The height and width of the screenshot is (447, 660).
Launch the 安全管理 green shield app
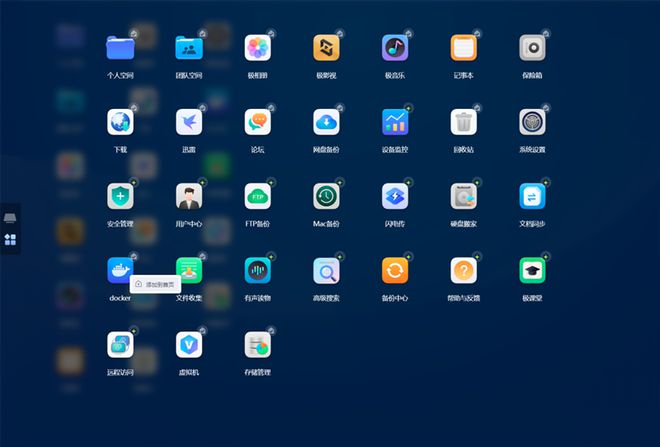click(x=120, y=196)
